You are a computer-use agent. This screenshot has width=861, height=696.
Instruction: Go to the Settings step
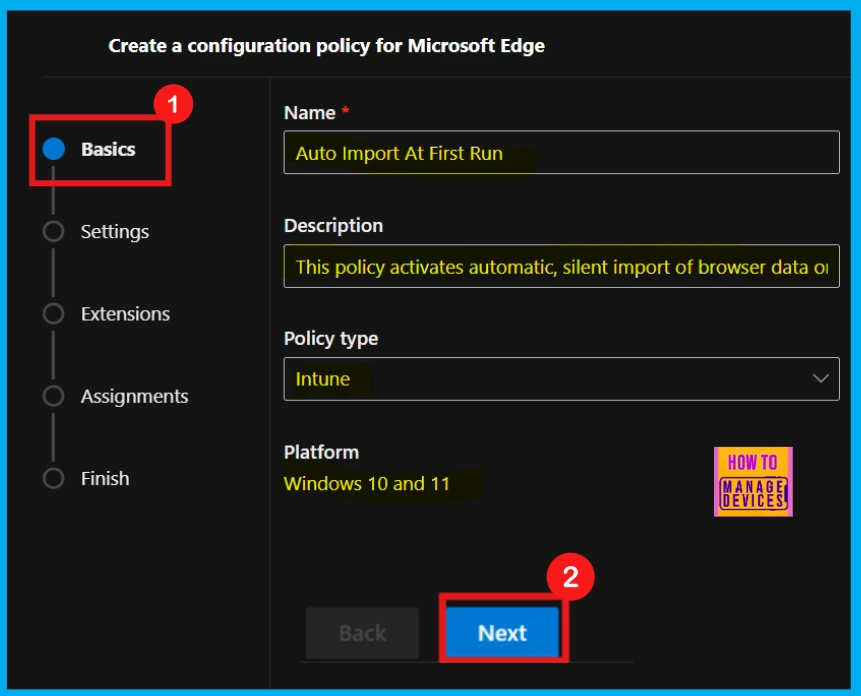coord(115,232)
